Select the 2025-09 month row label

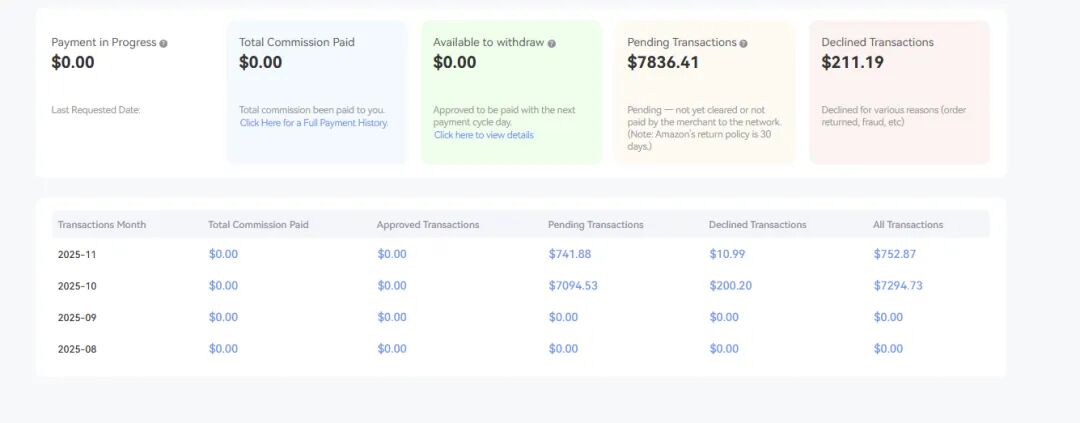point(77,317)
